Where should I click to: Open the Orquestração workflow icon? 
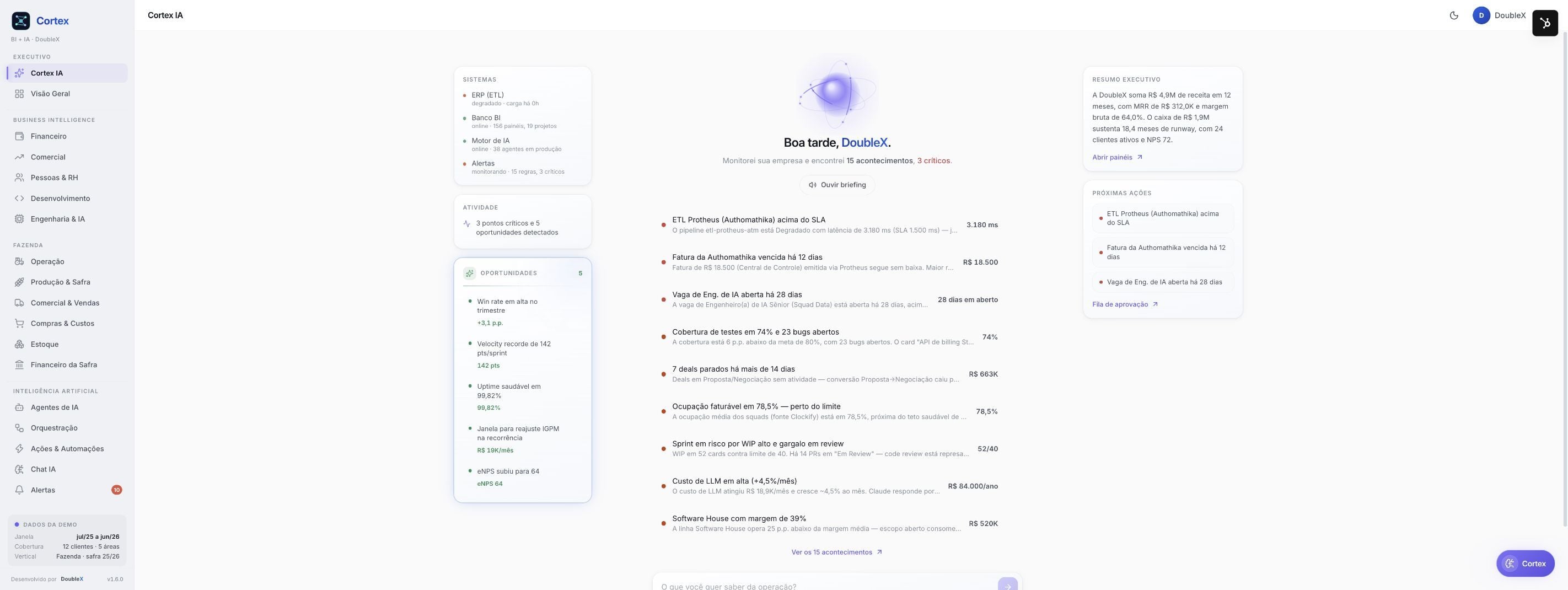19,428
